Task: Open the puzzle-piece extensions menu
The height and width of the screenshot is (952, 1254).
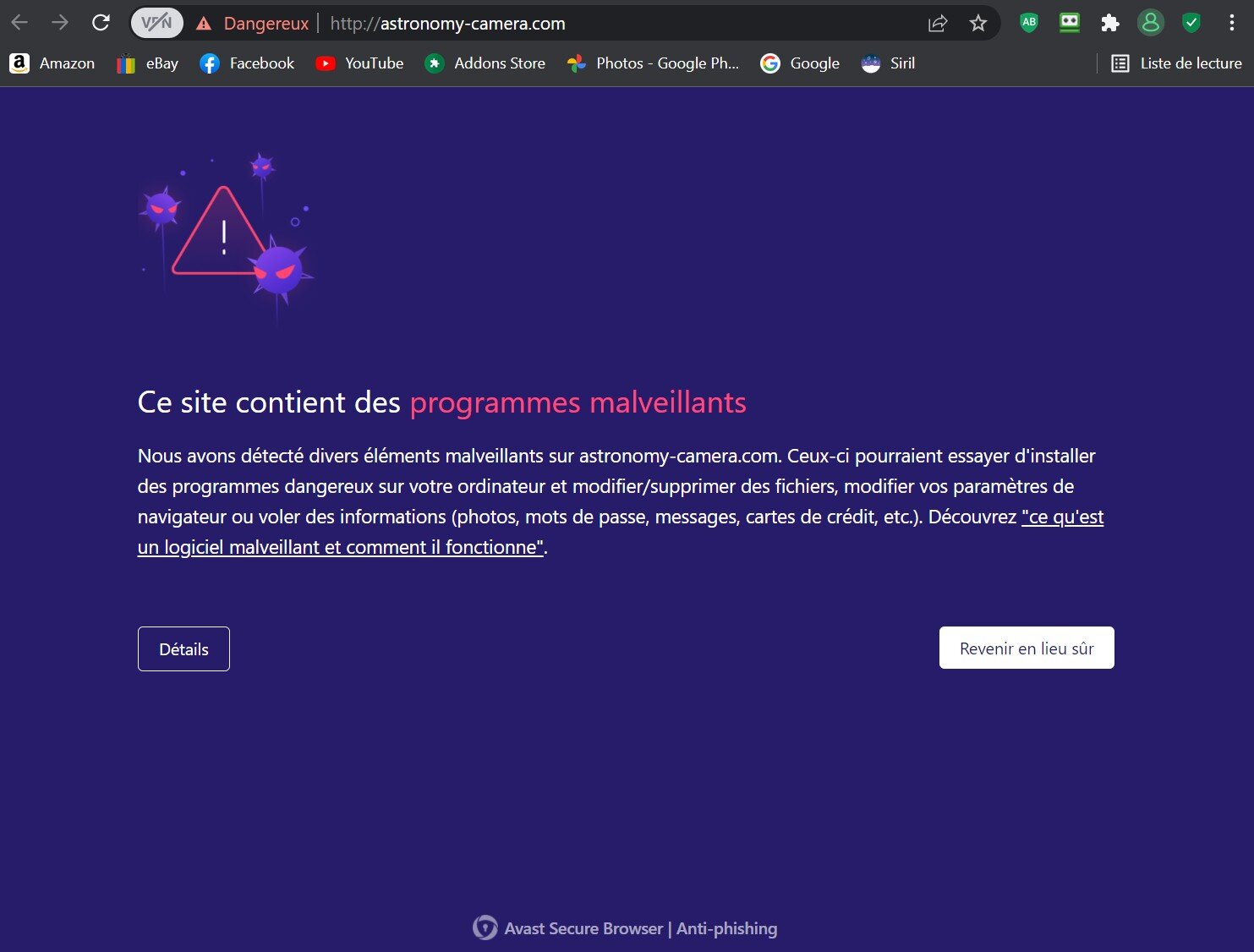Action: coord(1110,23)
